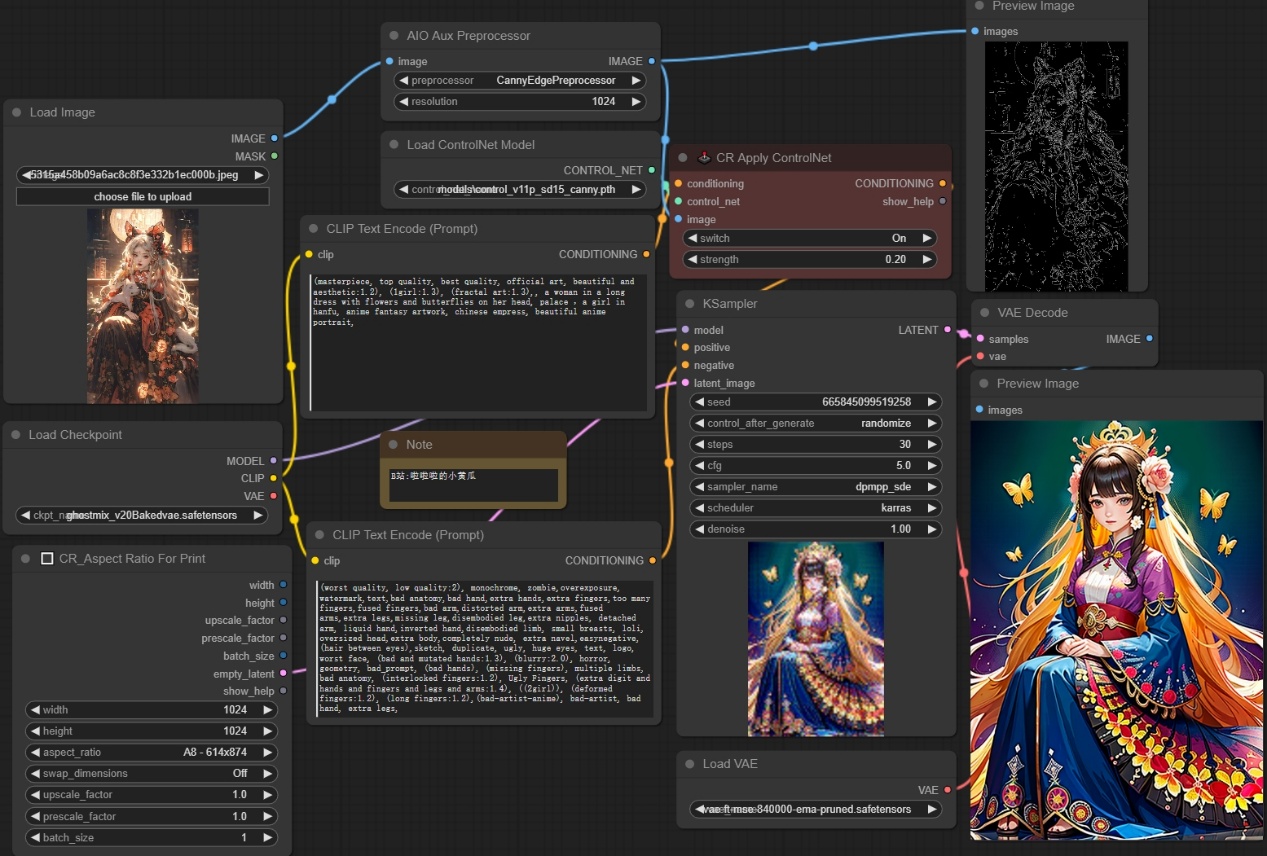Image resolution: width=1267 pixels, height=856 pixels.
Task: Toggle swap_dimensions currently set to Off
Action: [151, 774]
